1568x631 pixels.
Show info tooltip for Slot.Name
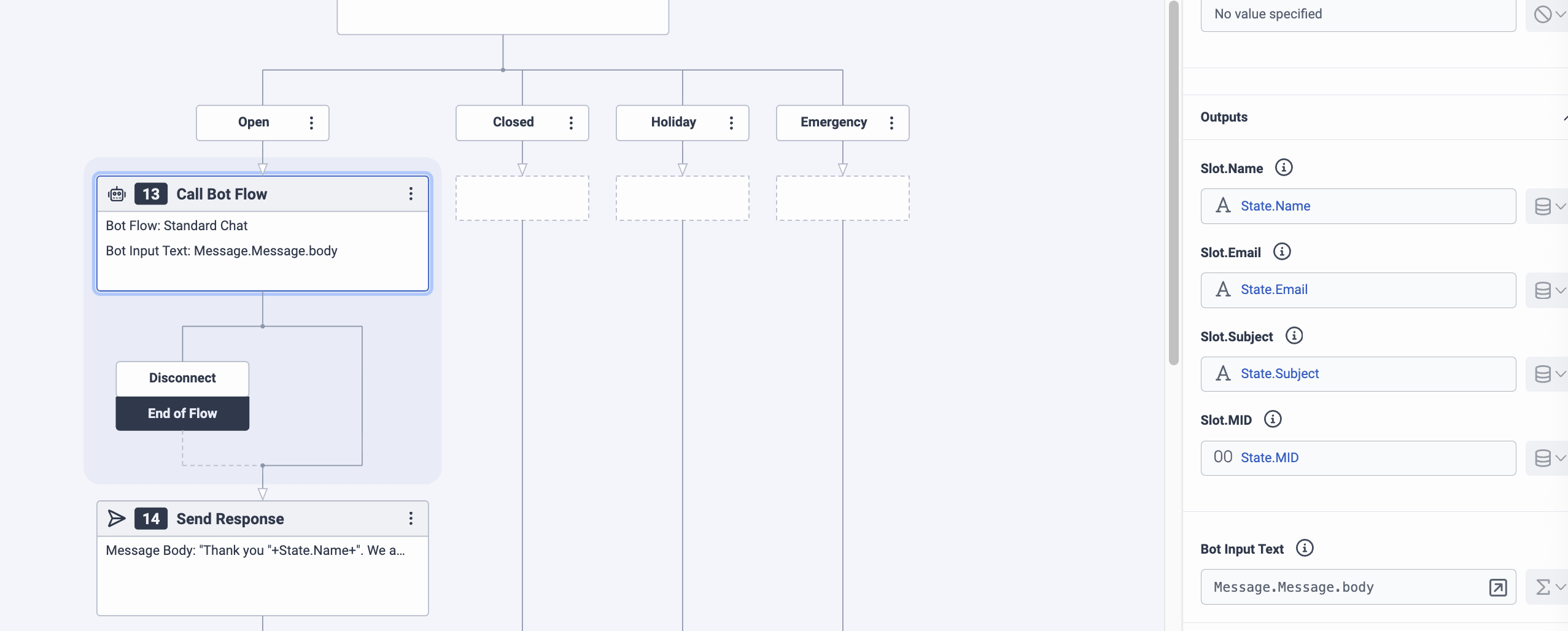point(1284,168)
